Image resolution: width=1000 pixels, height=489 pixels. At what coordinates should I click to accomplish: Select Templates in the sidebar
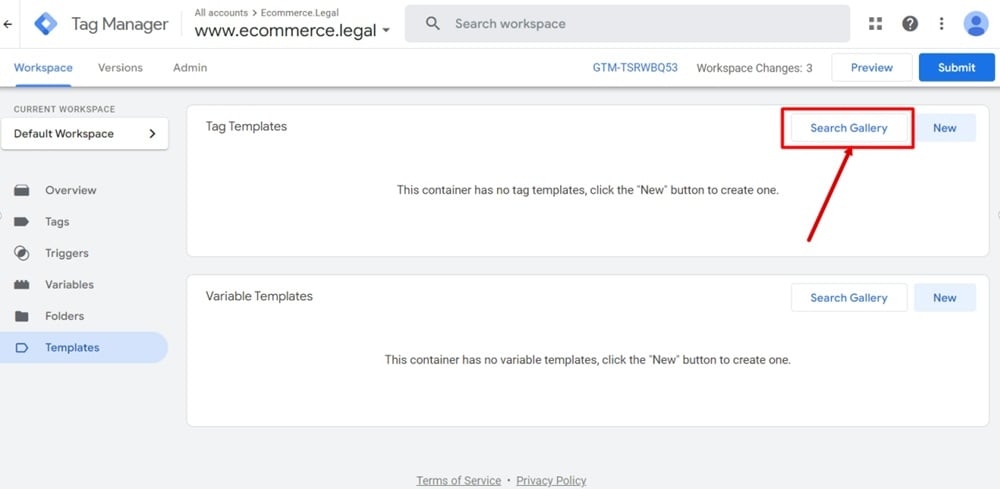point(84,347)
